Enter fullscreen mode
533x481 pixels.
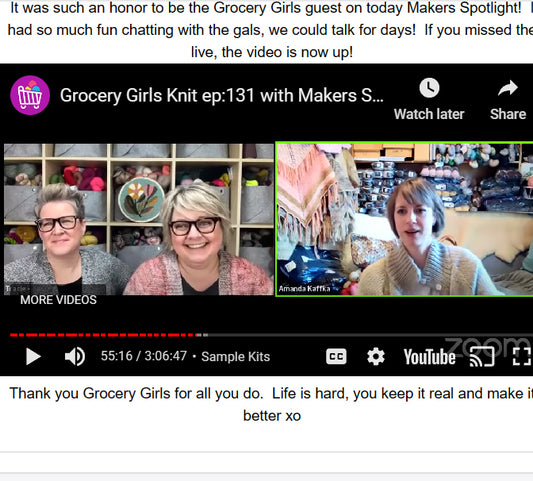[521, 357]
